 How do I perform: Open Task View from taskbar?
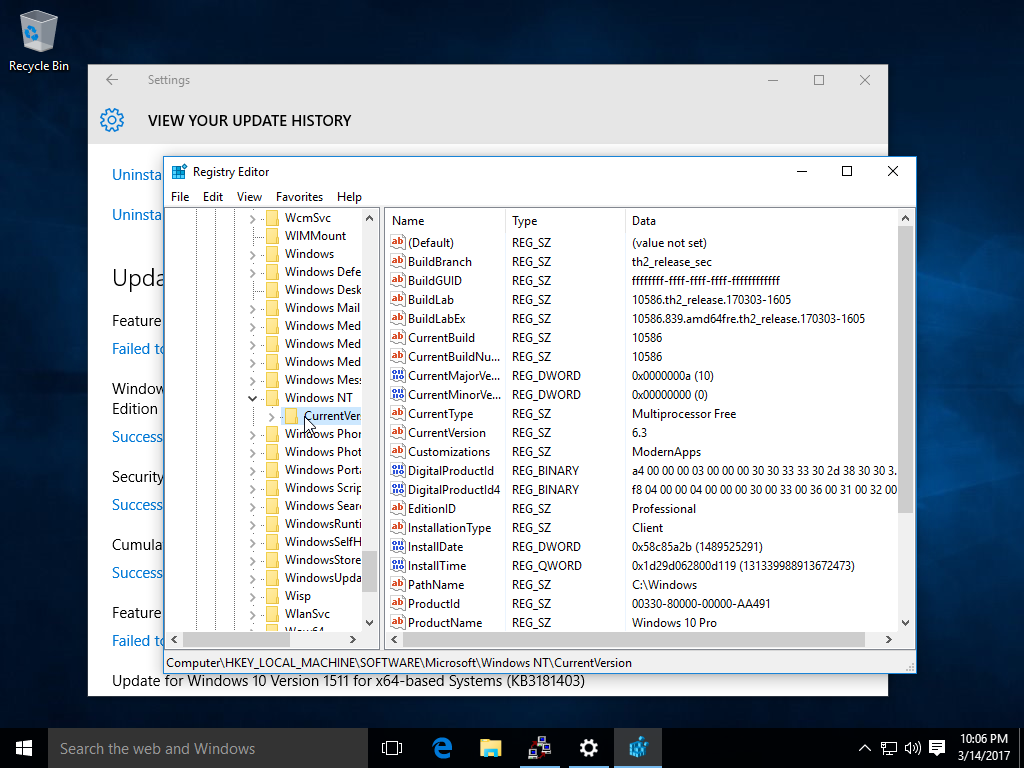(392, 748)
